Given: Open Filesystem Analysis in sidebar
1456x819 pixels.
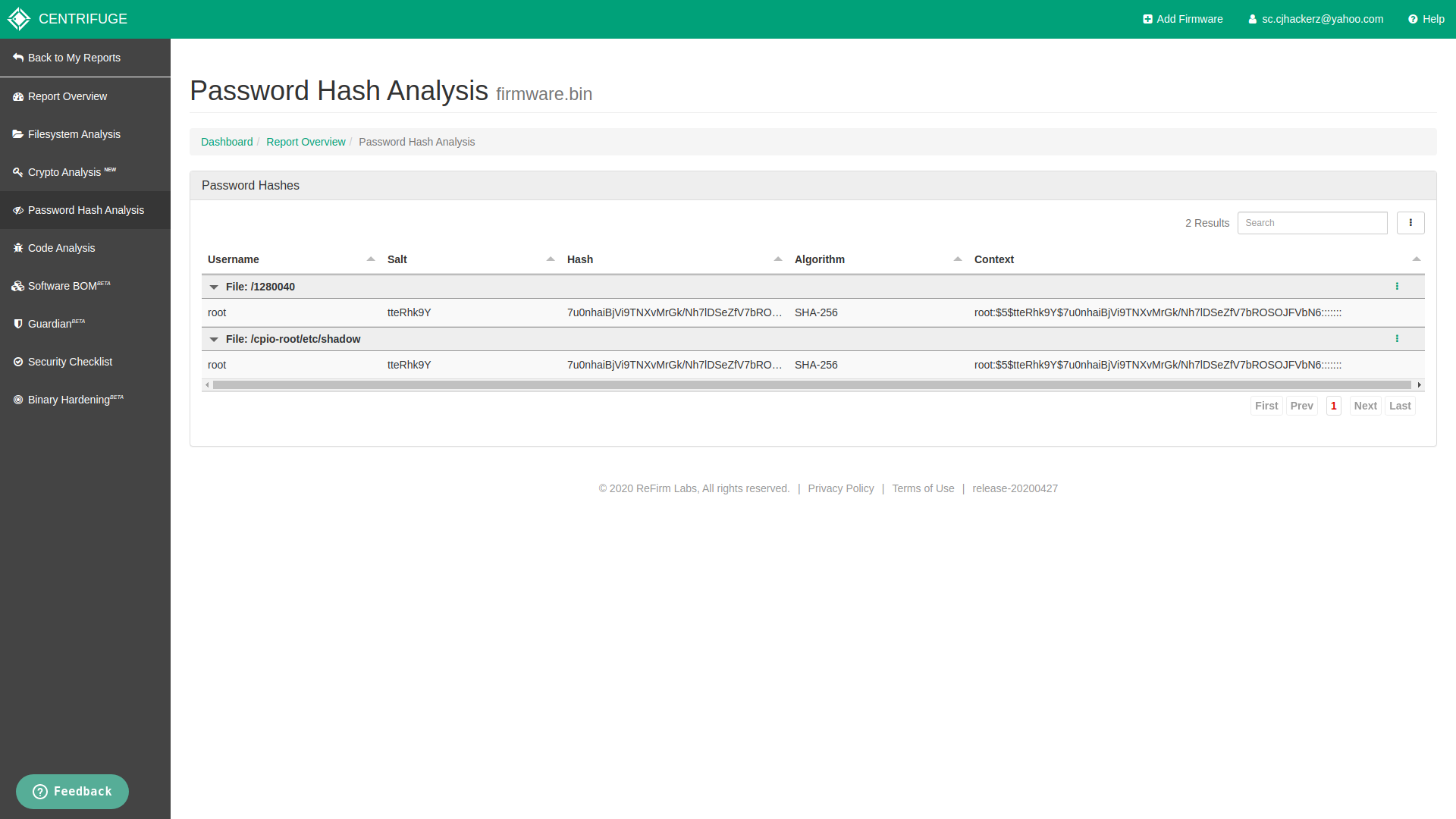Looking at the screenshot, I should point(85,134).
